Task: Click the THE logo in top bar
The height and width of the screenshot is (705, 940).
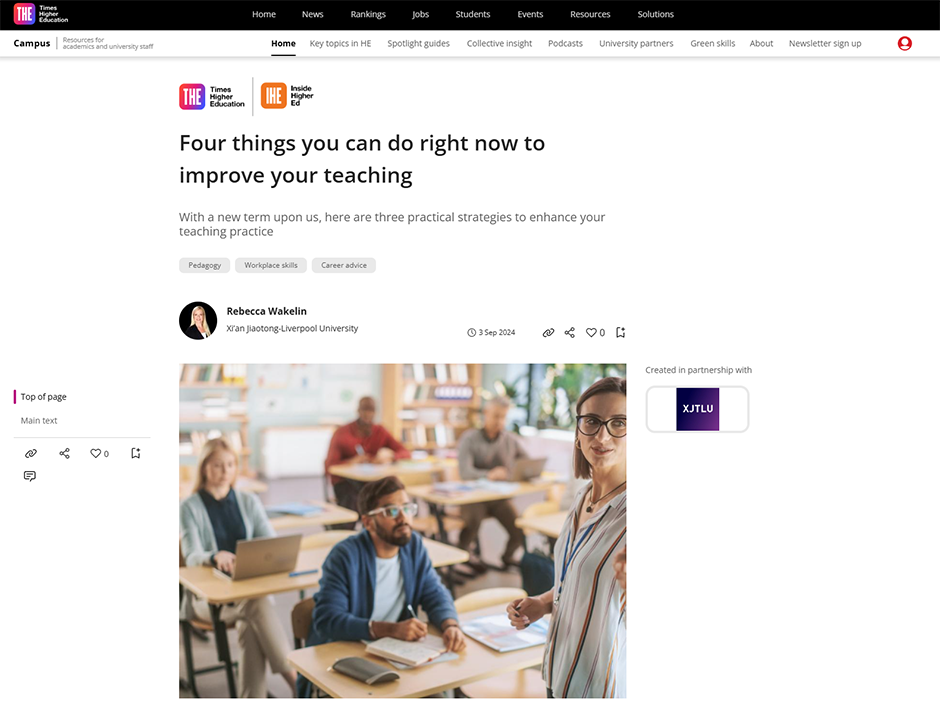Action: 41,14
